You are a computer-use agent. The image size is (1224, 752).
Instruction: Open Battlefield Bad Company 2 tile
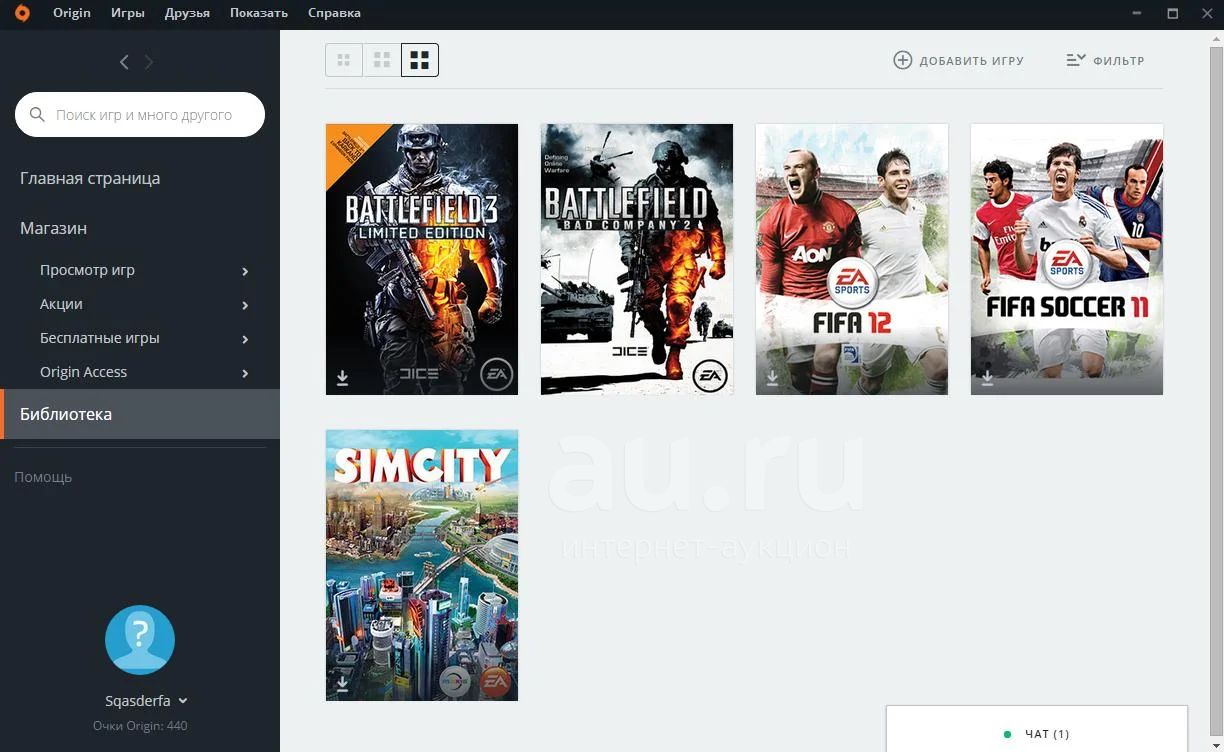pyautogui.click(x=637, y=259)
